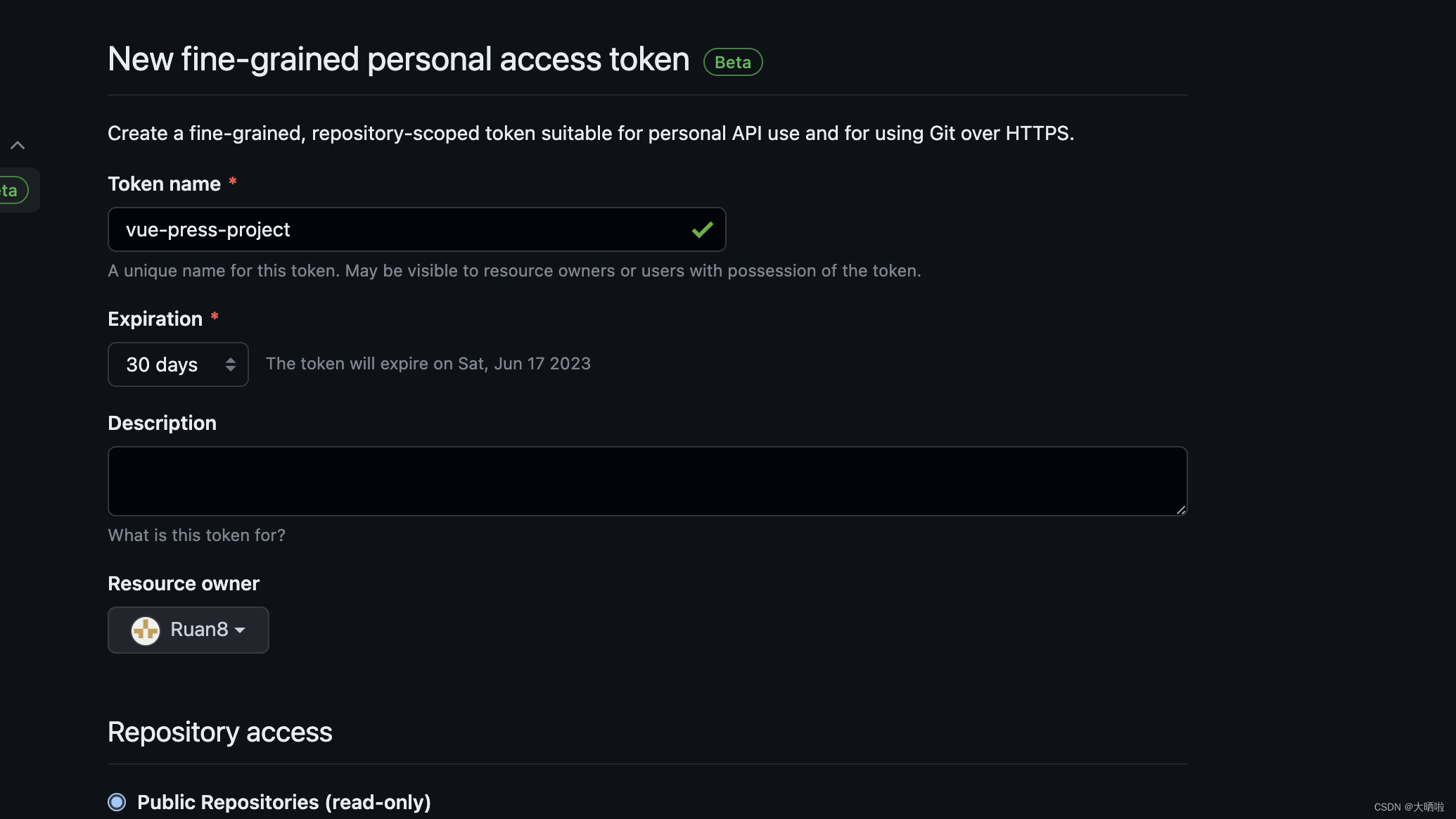Image resolution: width=1456 pixels, height=819 pixels.
Task: Click the Description label
Action: (x=162, y=423)
